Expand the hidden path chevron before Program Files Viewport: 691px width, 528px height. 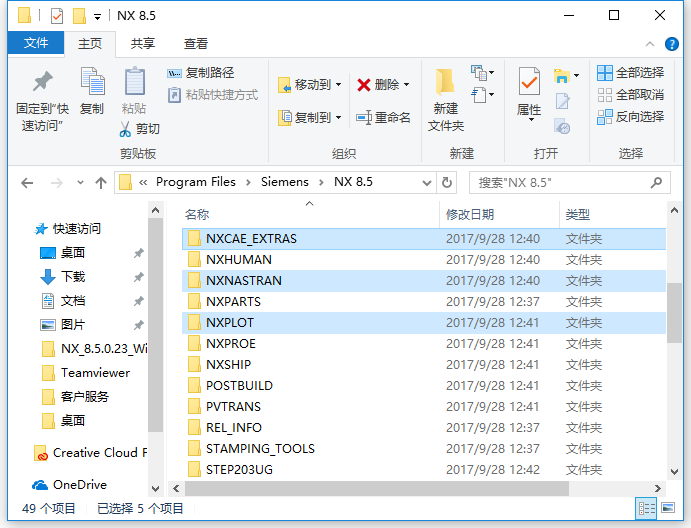pos(143,182)
